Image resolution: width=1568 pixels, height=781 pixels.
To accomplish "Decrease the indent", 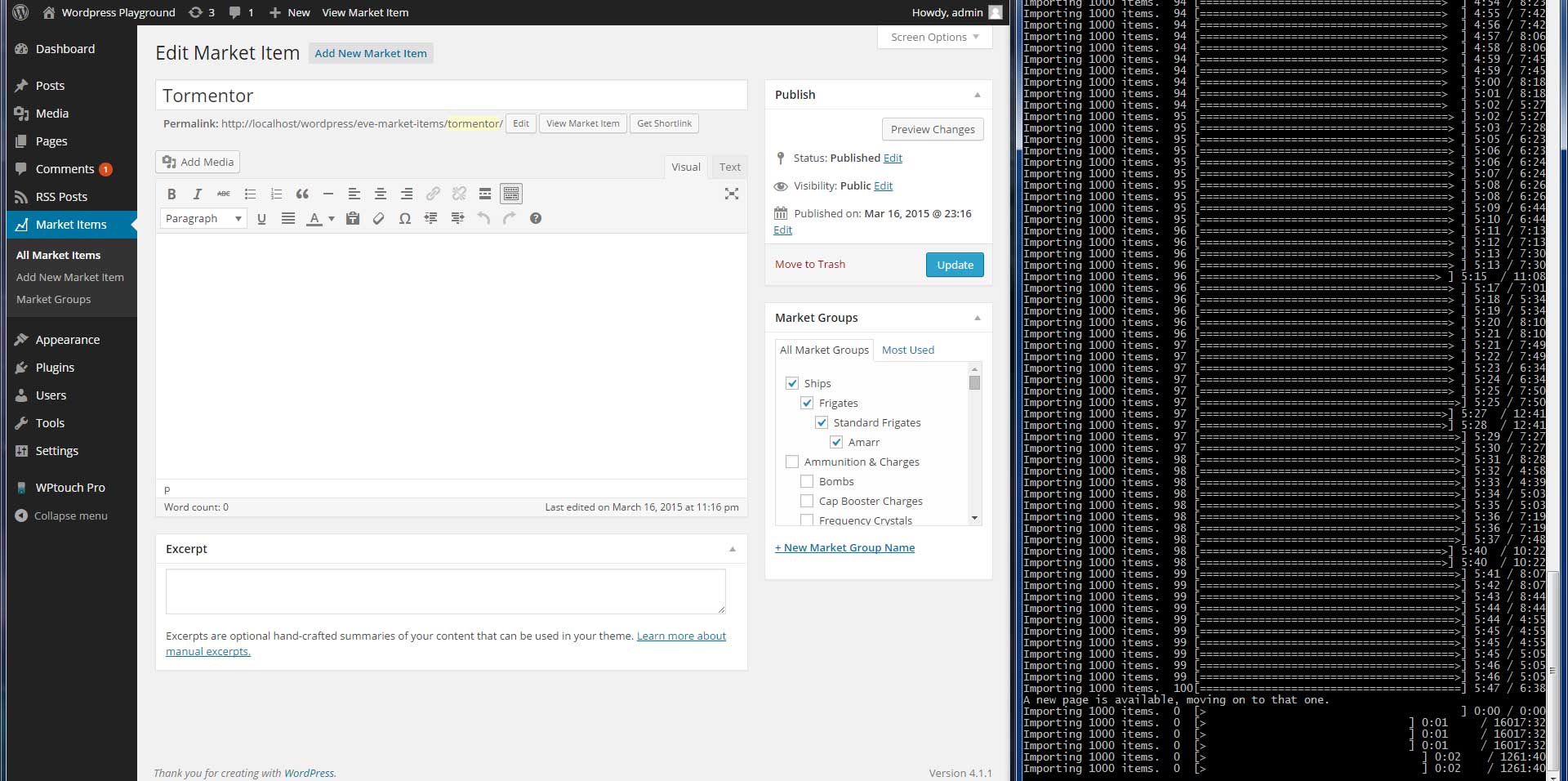I will [431, 218].
